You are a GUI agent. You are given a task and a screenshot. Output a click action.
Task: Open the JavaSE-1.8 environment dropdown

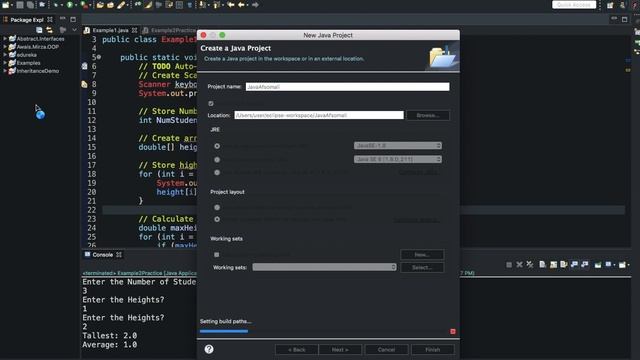coord(398,146)
